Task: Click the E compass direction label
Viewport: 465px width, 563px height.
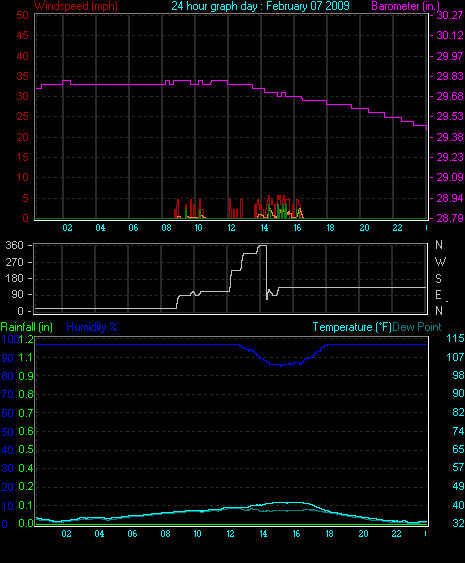Action: (x=438, y=295)
